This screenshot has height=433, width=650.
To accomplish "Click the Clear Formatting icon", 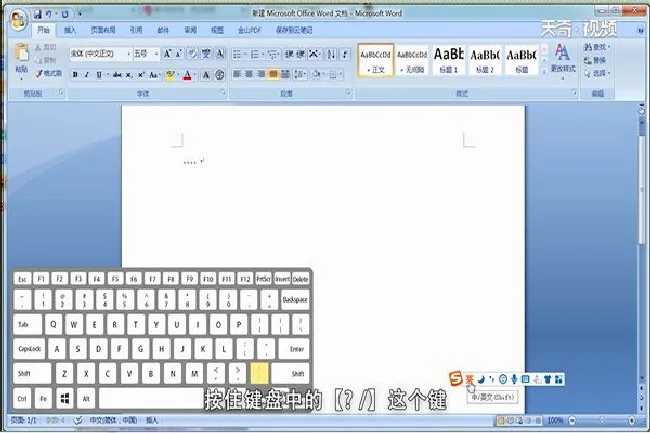I will [192, 54].
